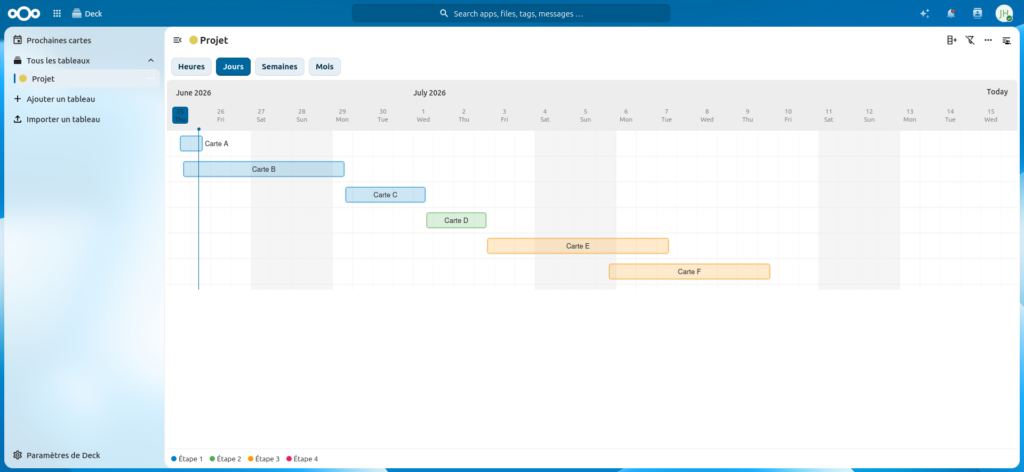Open the filter icon in board header
The width and height of the screenshot is (1024, 472).
970,40
